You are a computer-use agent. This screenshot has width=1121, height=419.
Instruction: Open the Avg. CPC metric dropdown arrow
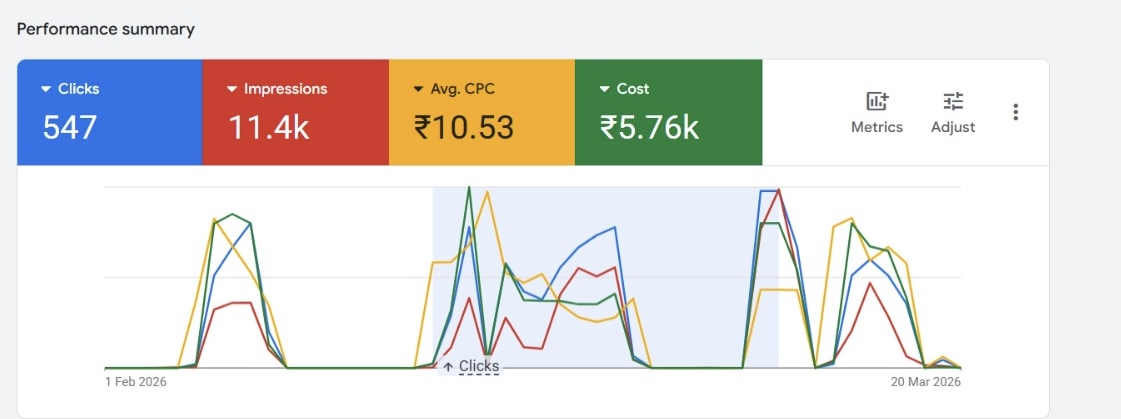pyautogui.click(x=418, y=89)
